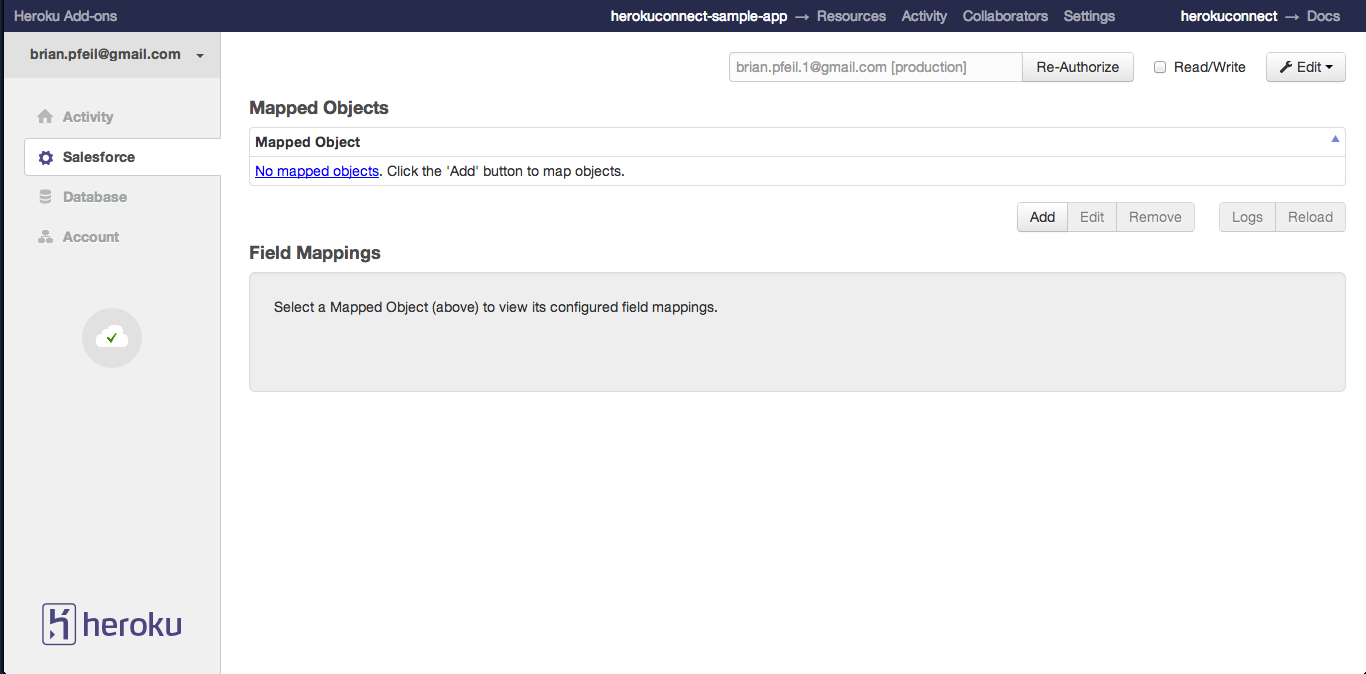The width and height of the screenshot is (1366, 674).
Task: Click the herokuconnect-sample-app link
Action: coord(699,16)
